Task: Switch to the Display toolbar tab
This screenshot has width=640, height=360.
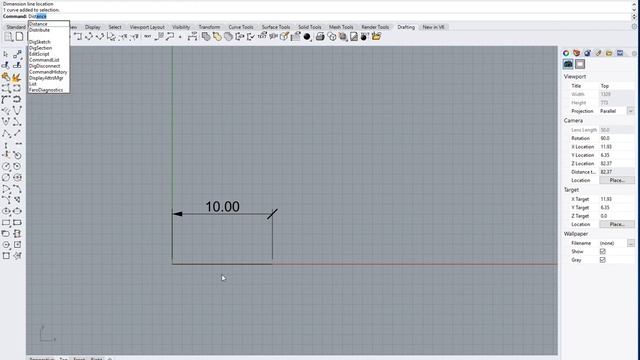Action: coord(93,27)
